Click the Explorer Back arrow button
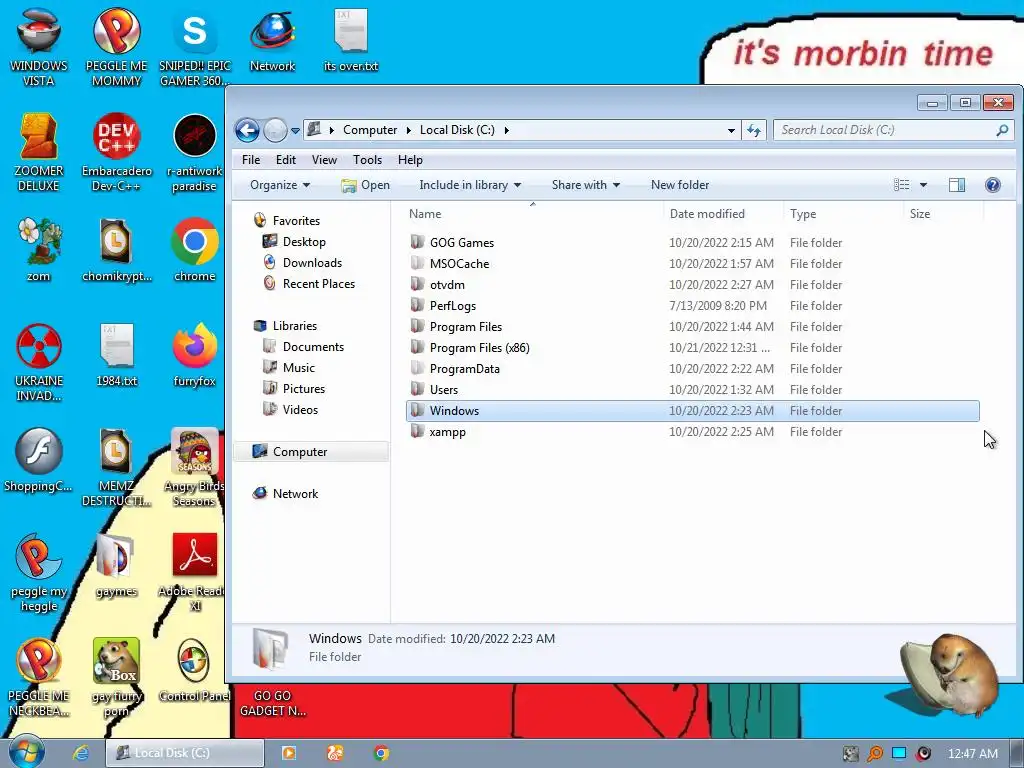Viewport: 1024px width, 768px height. [247, 131]
